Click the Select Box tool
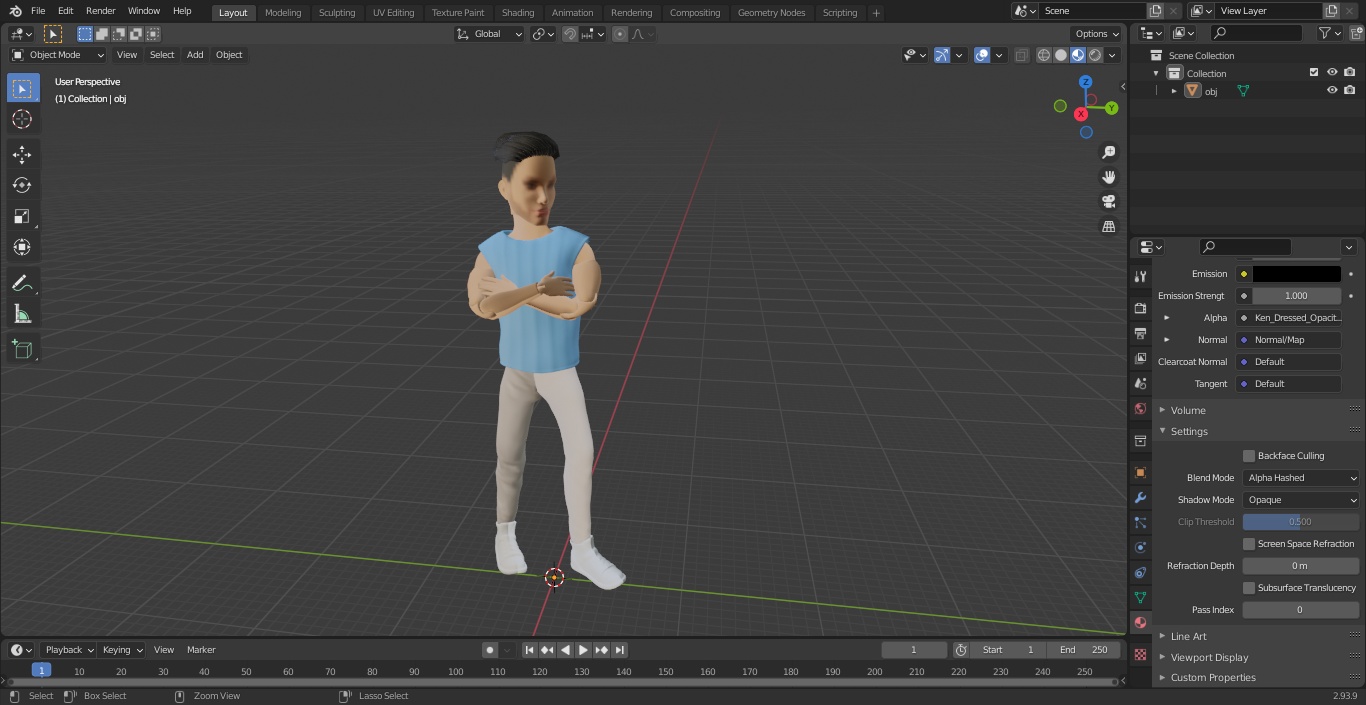 [x=22, y=88]
